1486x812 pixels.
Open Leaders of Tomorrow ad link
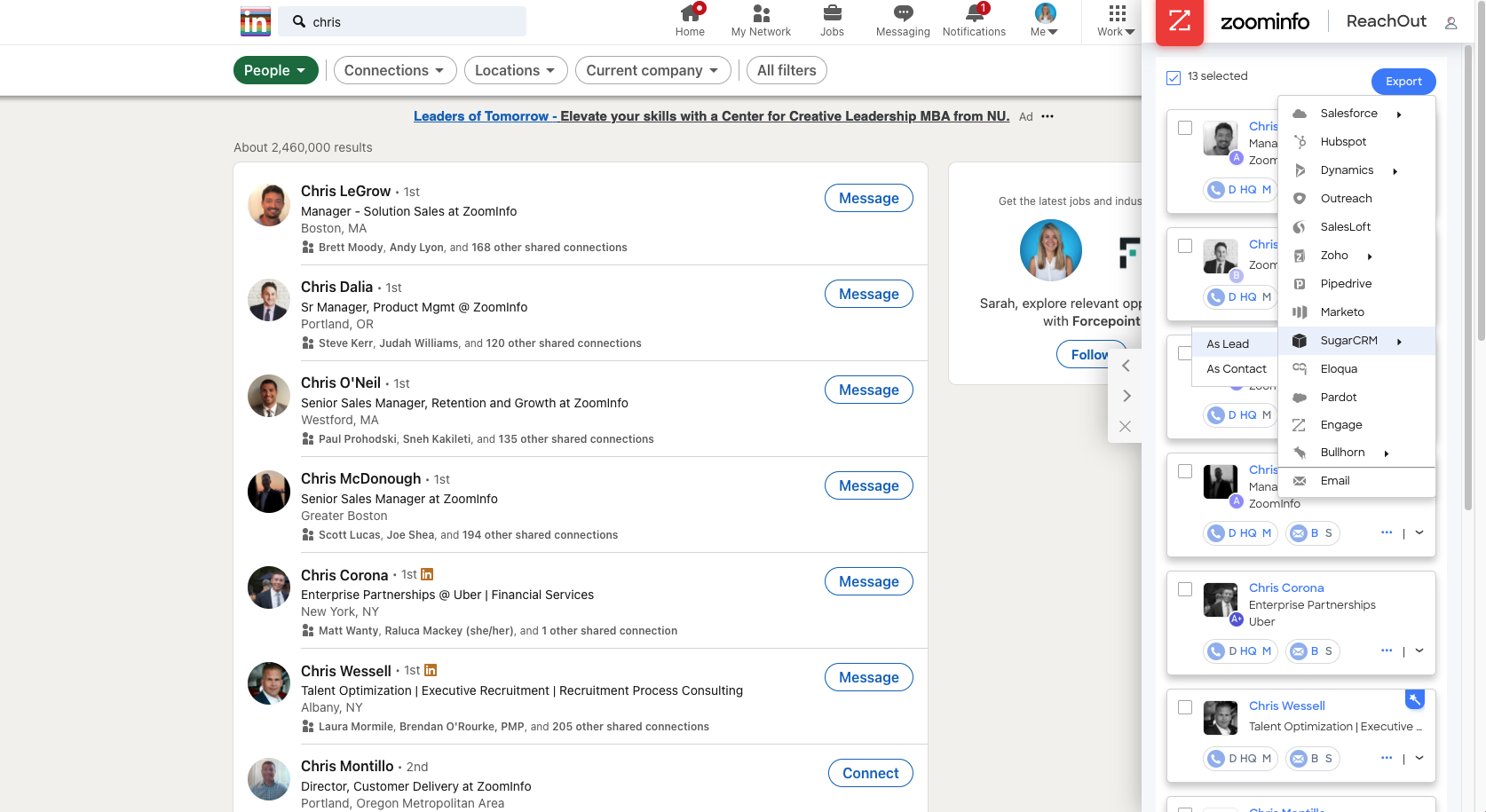coord(711,116)
